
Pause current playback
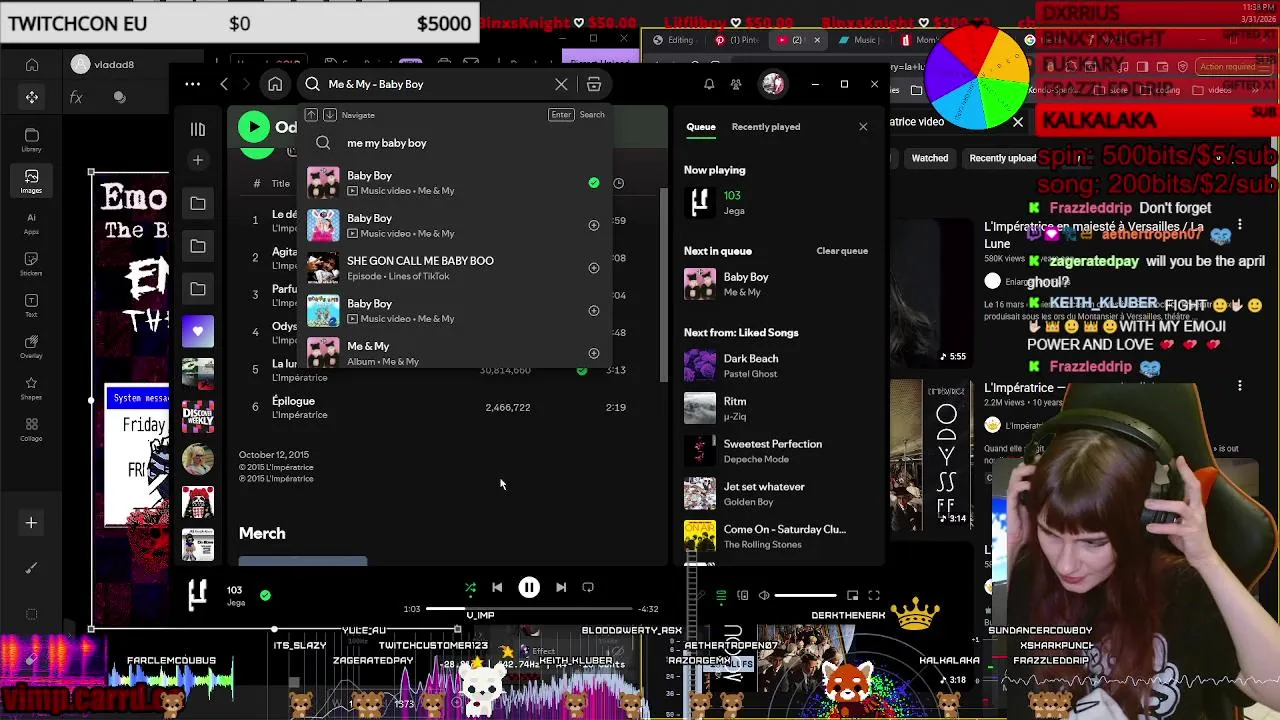pyautogui.click(x=529, y=588)
